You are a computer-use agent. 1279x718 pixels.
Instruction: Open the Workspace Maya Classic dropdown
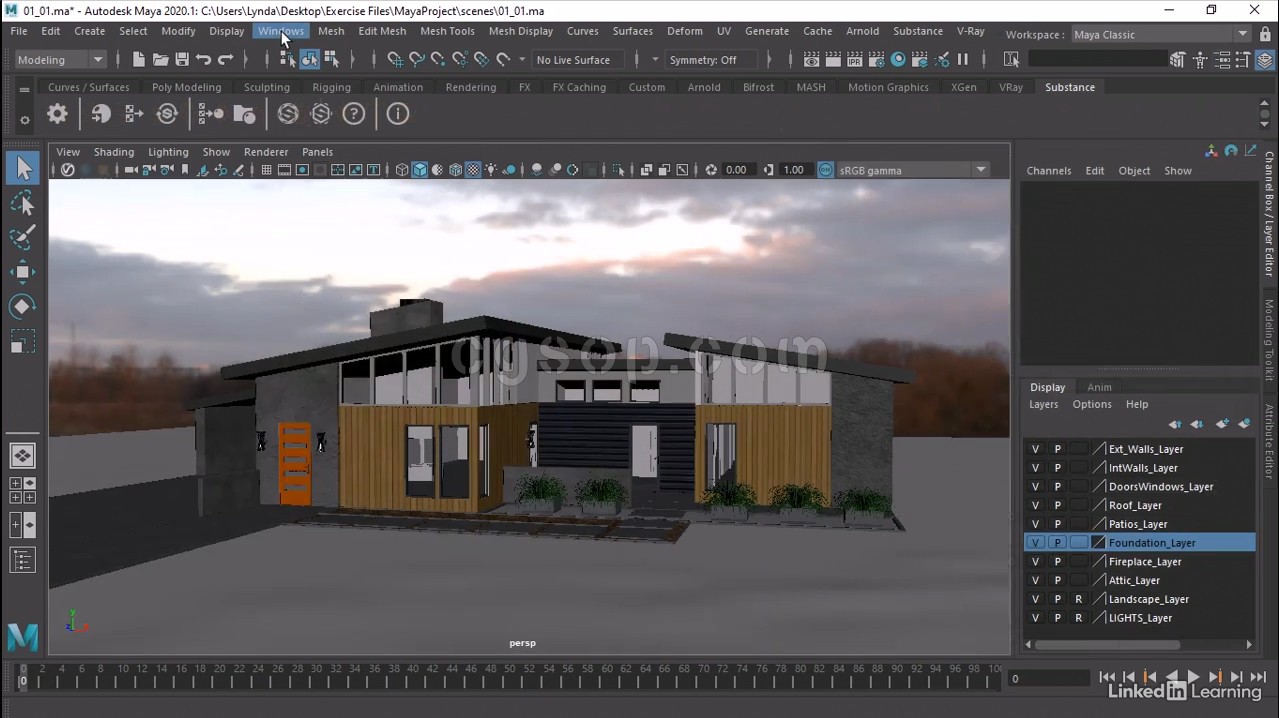coord(1160,35)
